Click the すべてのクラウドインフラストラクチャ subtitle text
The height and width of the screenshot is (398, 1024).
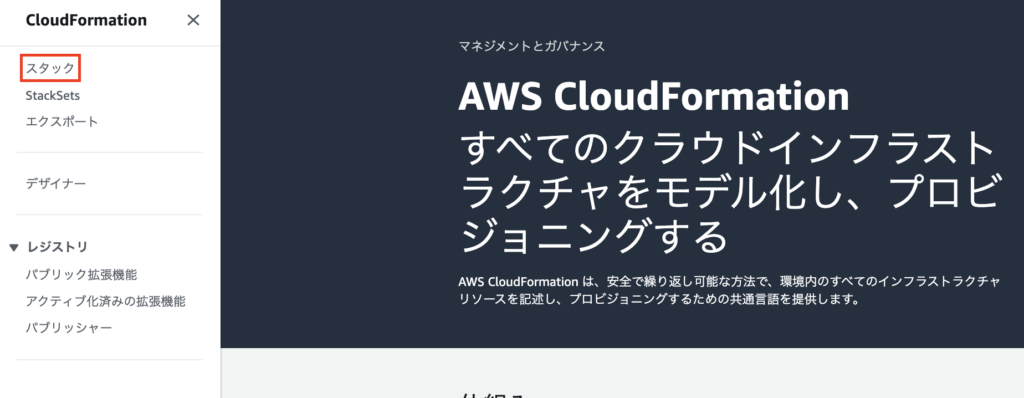[x=728, y=193]
